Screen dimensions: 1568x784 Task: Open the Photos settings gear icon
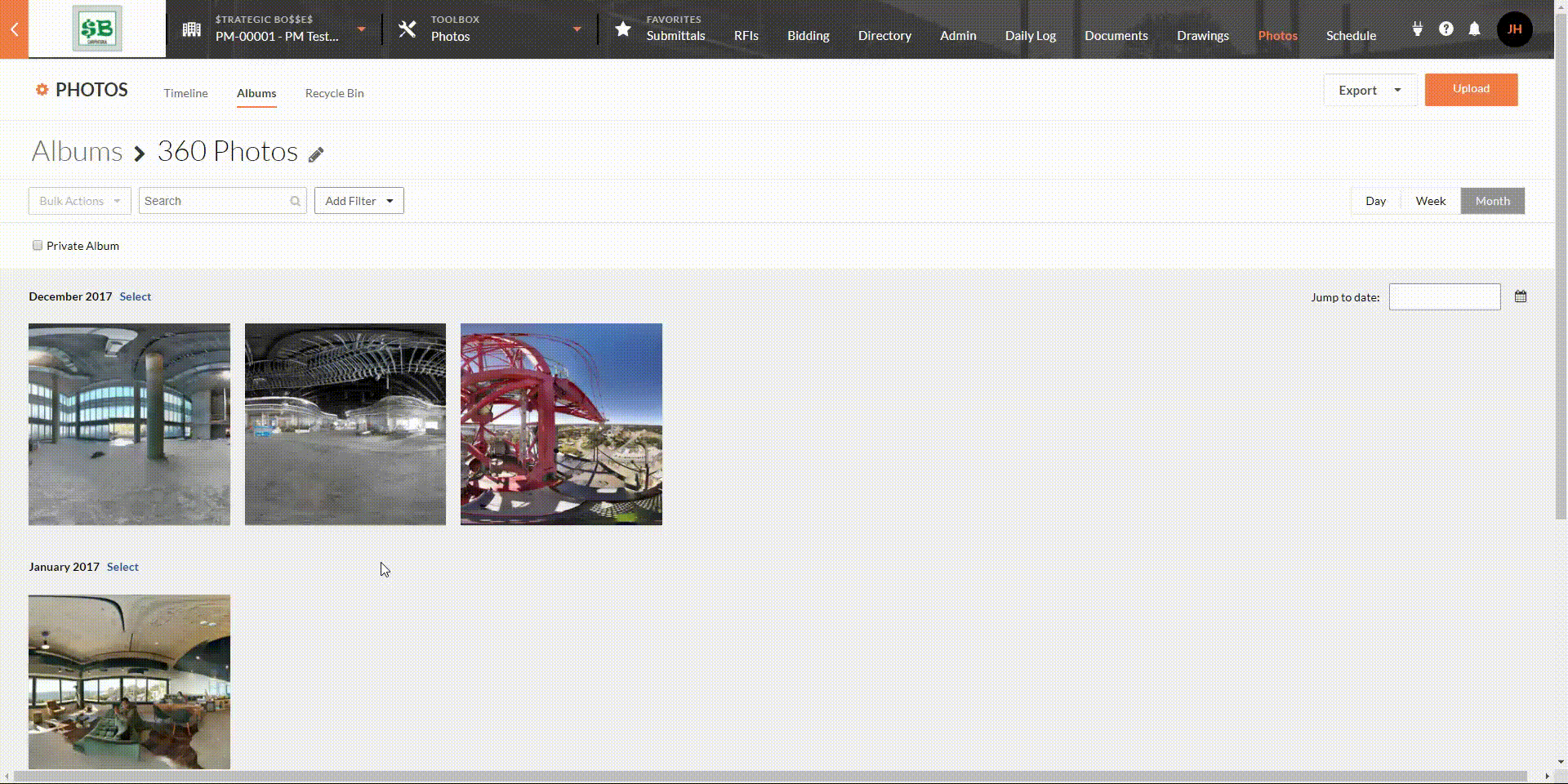point(42,90)
